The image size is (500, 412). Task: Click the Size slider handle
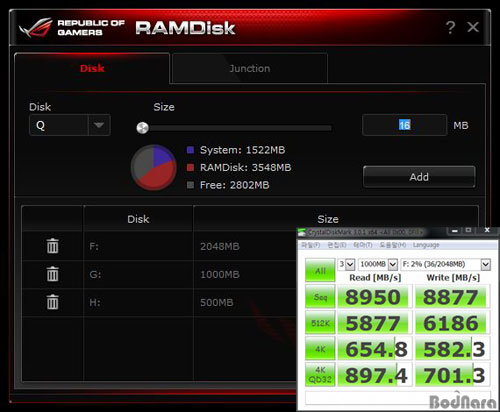pyautogui.click(x=143, y=128)
